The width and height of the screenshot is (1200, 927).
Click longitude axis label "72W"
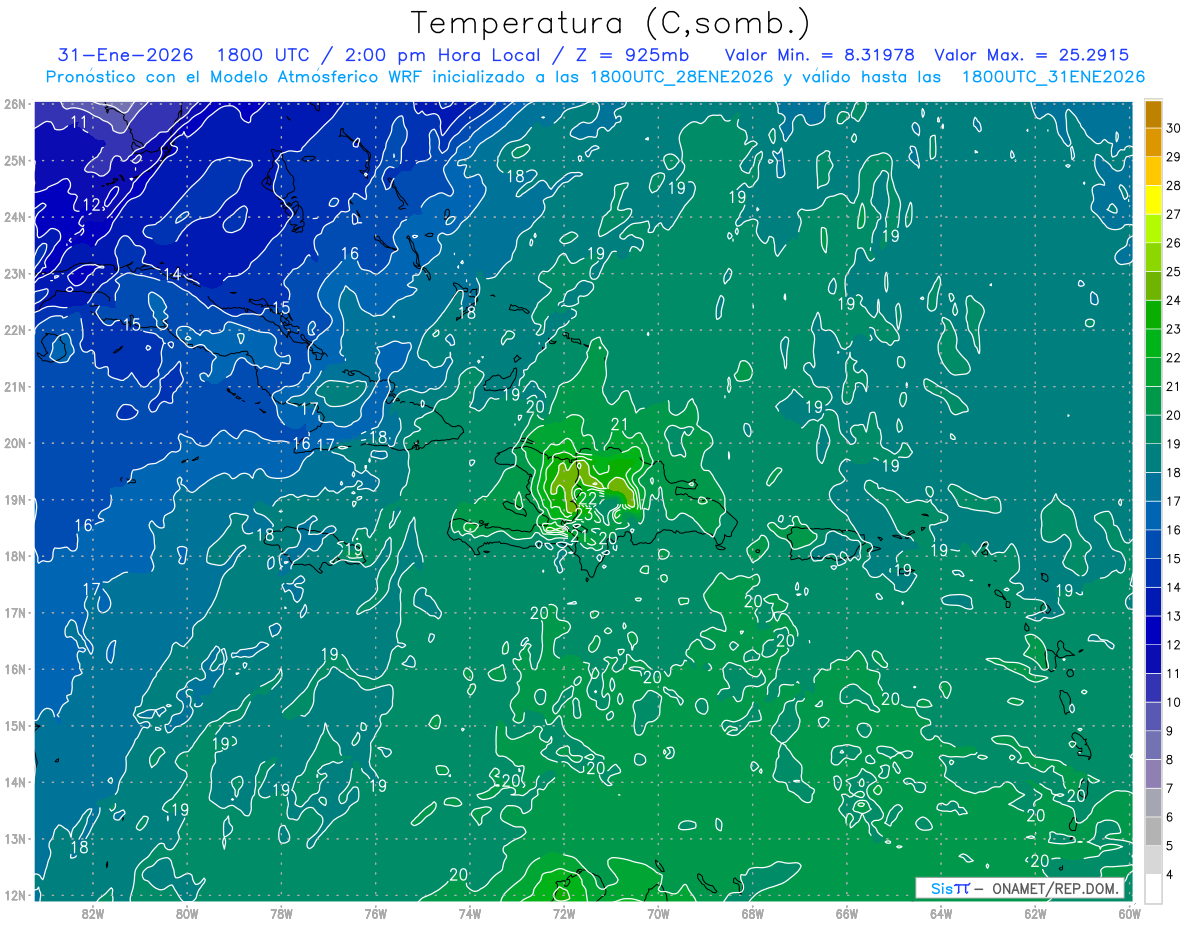pos(564,913)
